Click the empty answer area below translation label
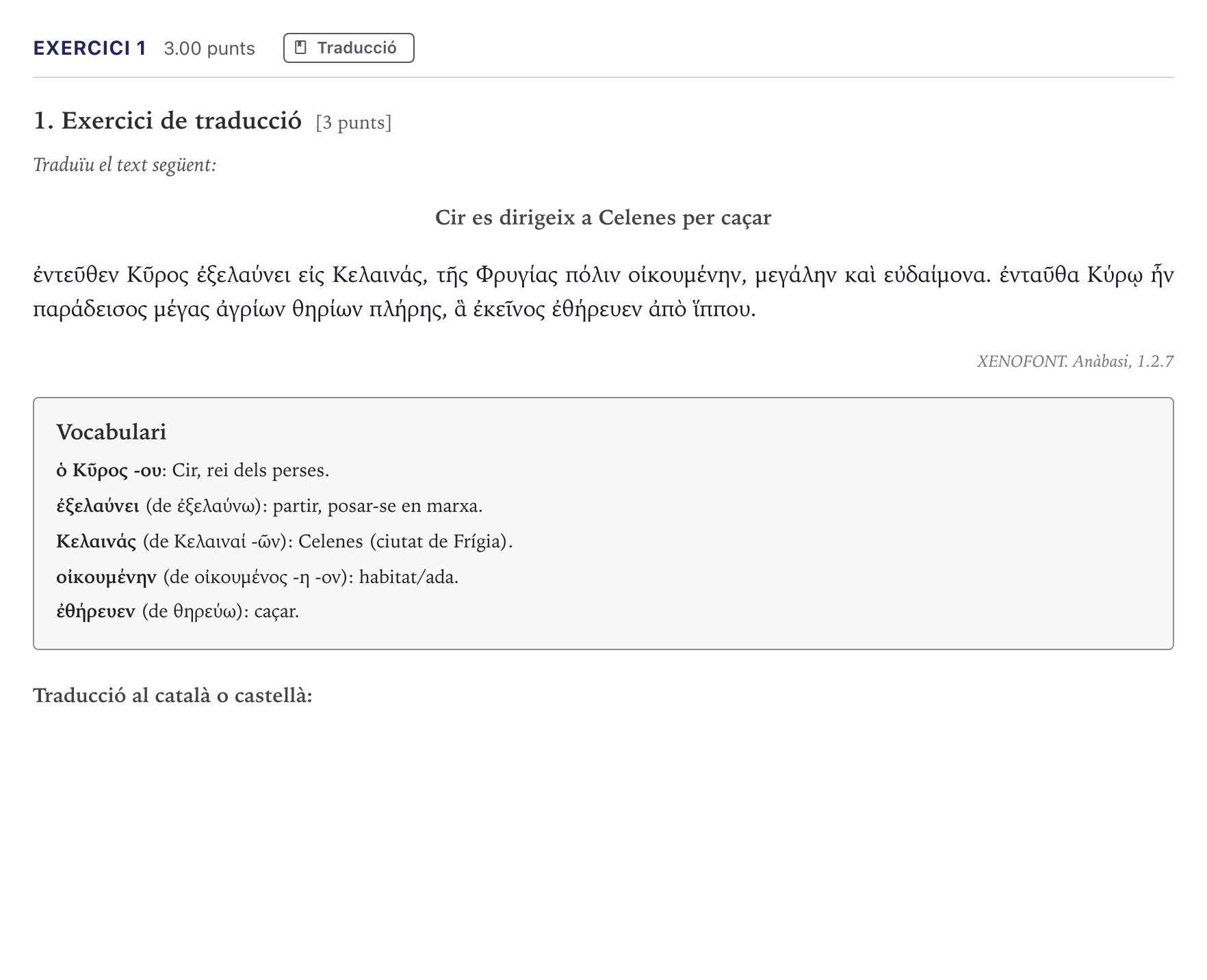The width and height of the screenshot is (1207, 980). 603,821
